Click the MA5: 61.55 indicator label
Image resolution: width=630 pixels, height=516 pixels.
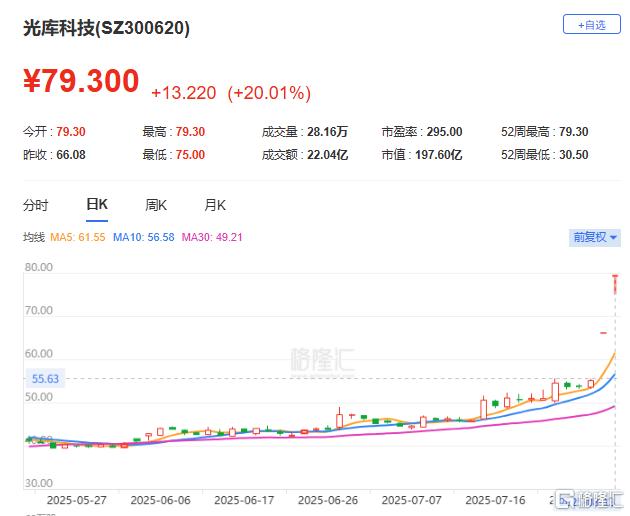click(78, 237)
